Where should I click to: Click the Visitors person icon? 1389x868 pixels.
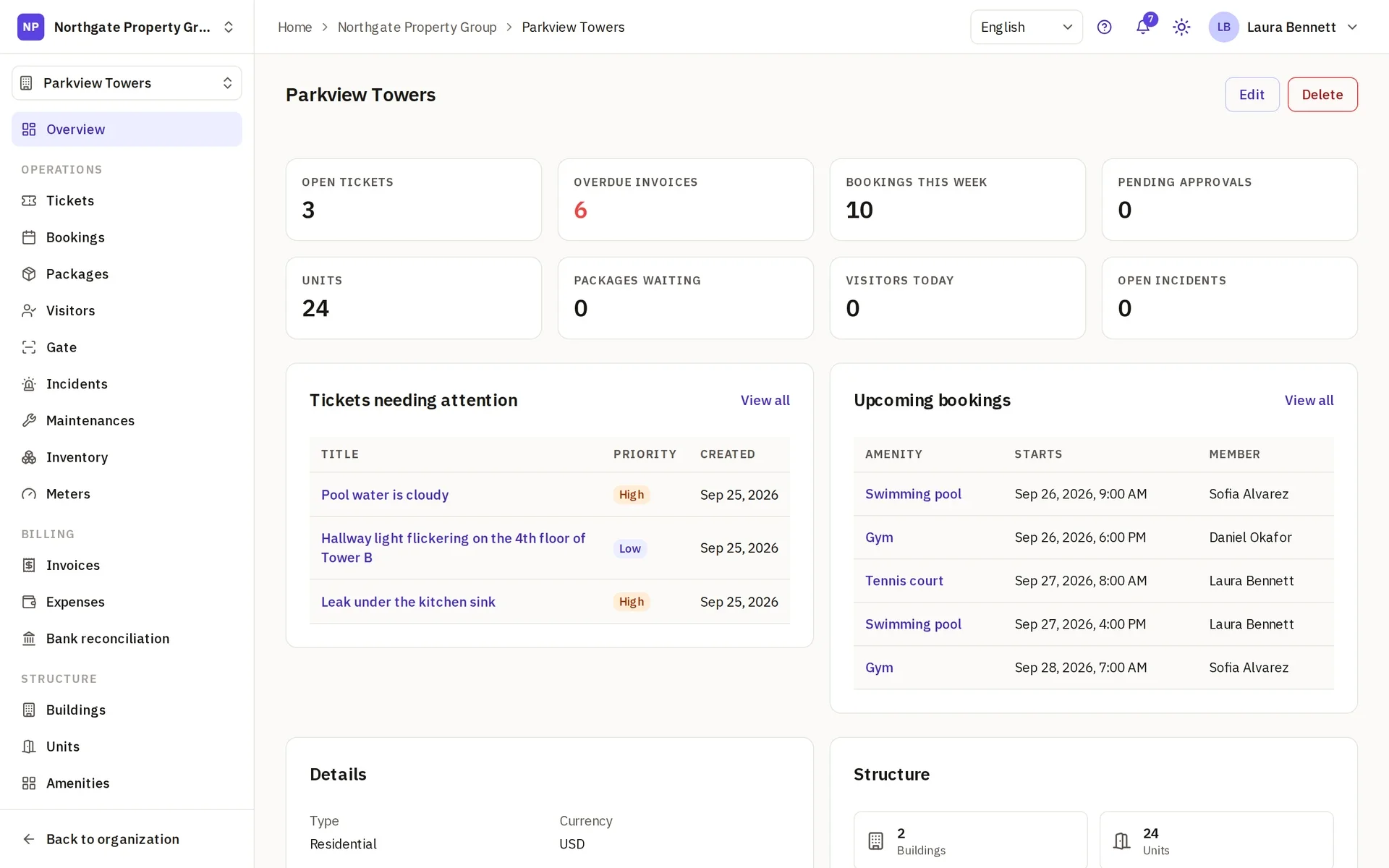29,310
